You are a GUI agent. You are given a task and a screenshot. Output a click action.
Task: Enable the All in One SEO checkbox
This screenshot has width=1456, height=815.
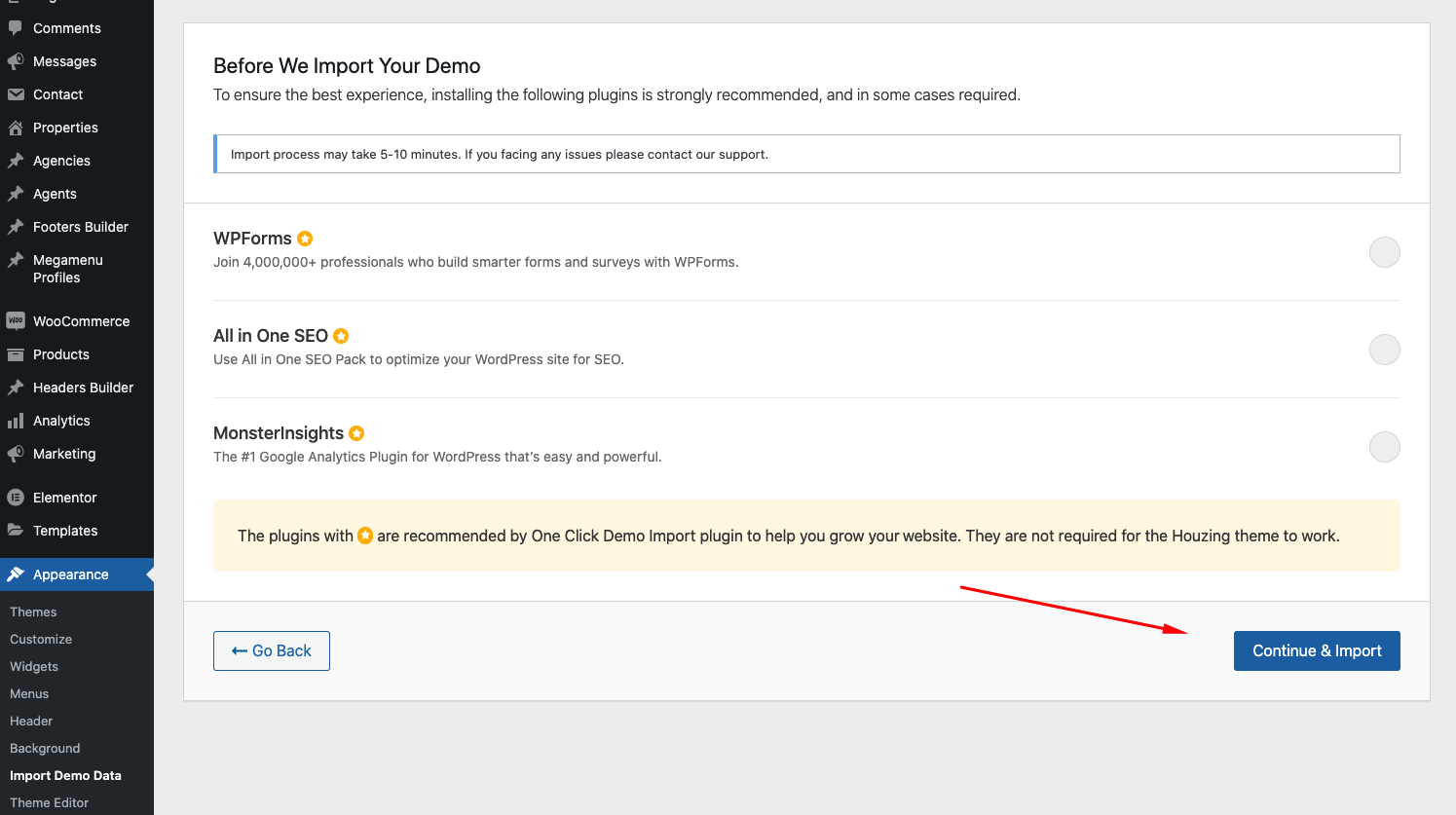[1384, 350]
